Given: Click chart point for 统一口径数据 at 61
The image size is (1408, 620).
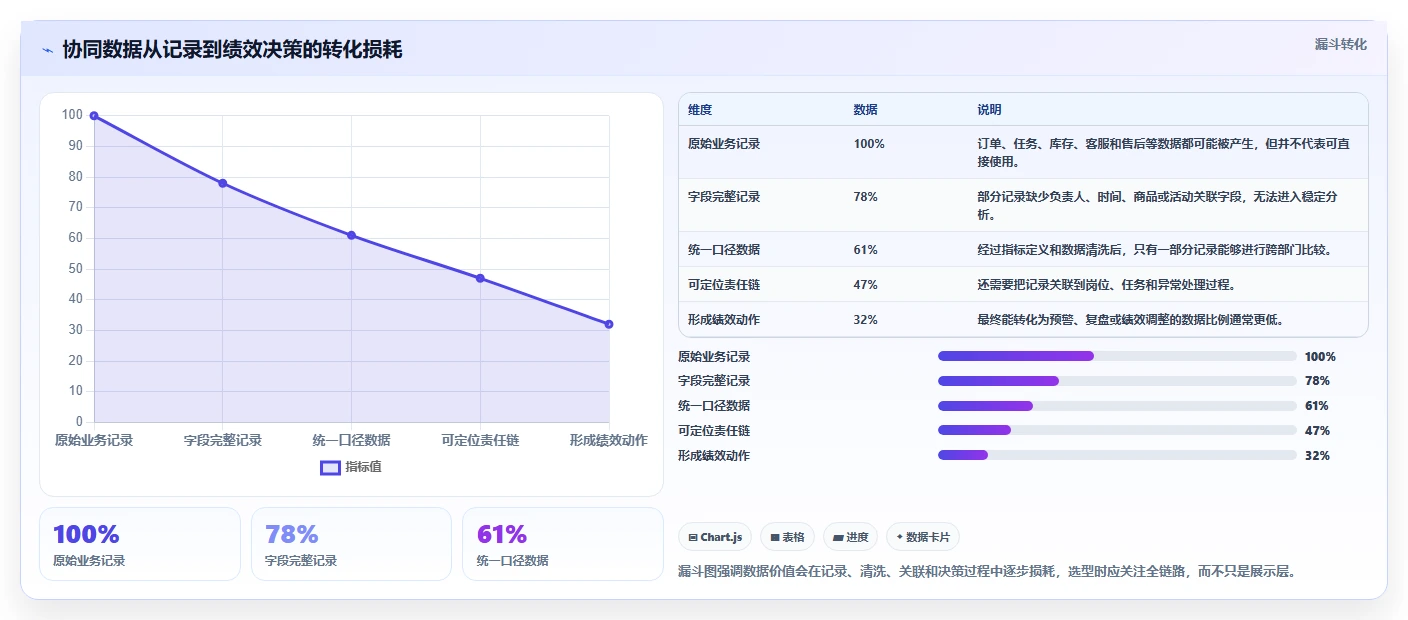Looking at the screenshot, I should click(x=351, y=235).
